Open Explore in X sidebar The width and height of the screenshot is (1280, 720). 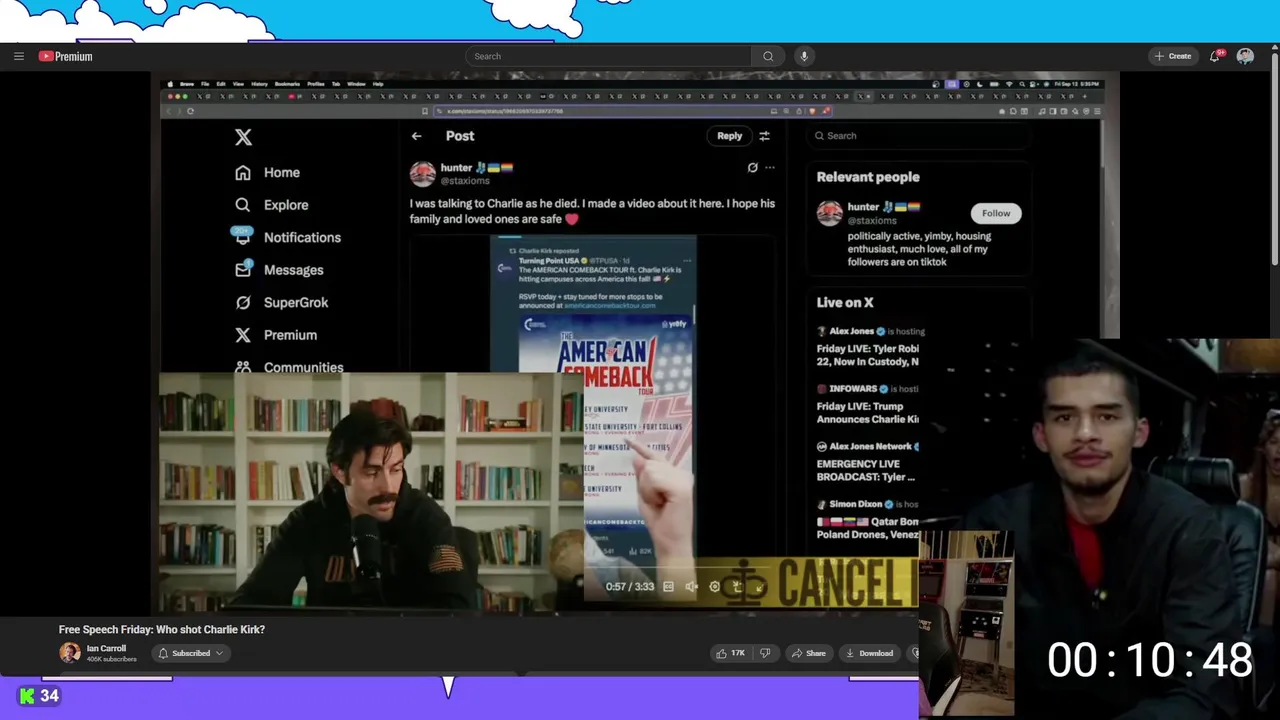coord(286,205)
